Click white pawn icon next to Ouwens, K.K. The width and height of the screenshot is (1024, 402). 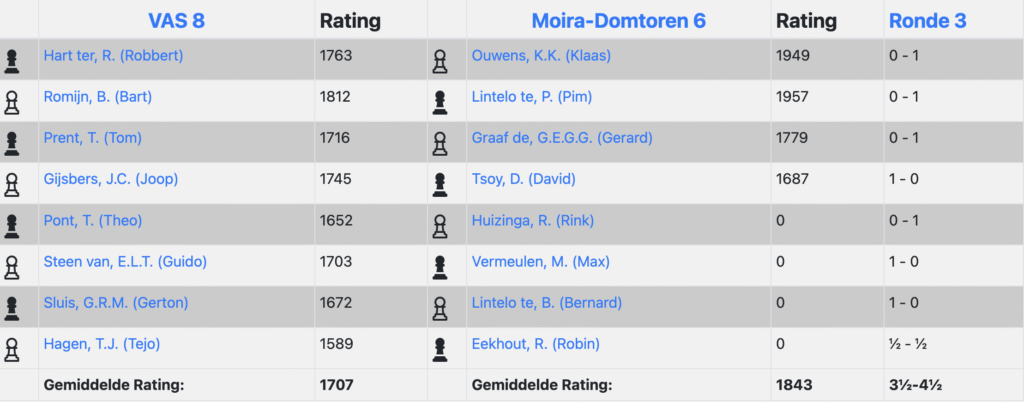click(439, 61)
